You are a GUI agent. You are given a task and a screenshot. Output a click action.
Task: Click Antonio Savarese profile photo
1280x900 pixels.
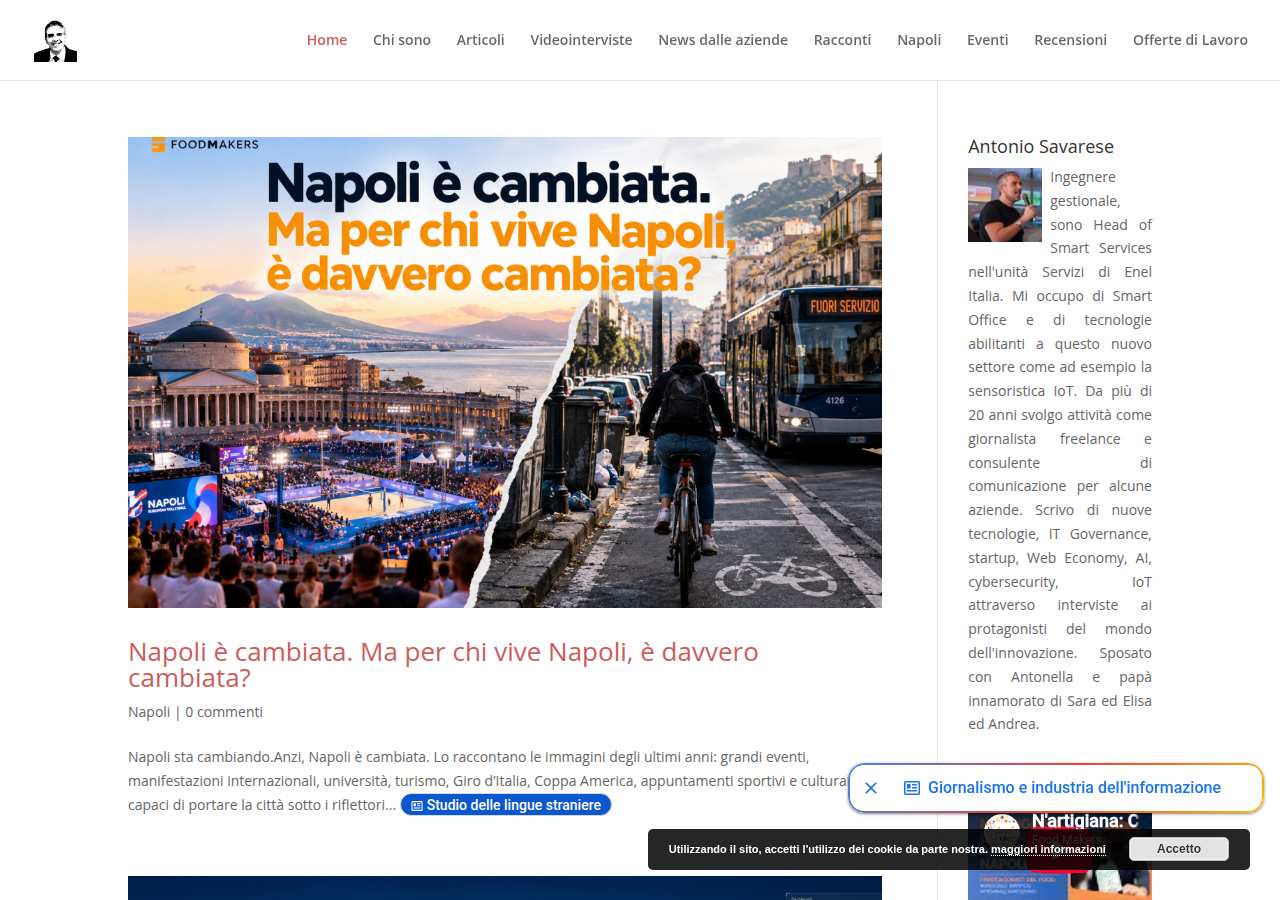point(1005,205)
